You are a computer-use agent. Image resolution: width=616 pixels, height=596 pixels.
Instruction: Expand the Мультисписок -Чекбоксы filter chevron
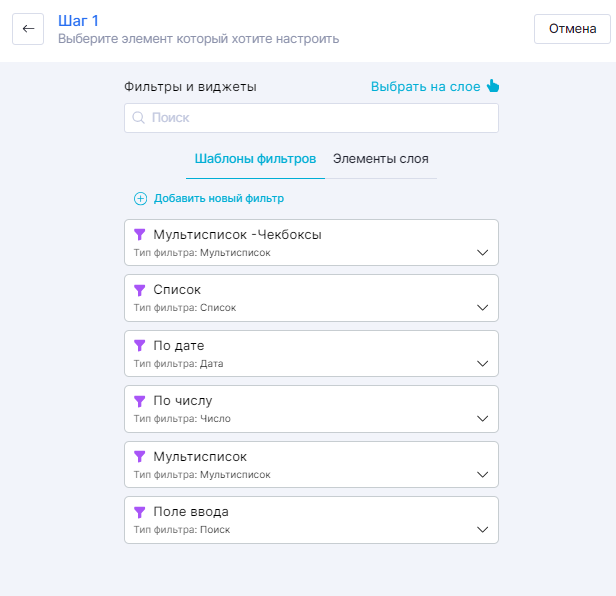pos(482,252)
